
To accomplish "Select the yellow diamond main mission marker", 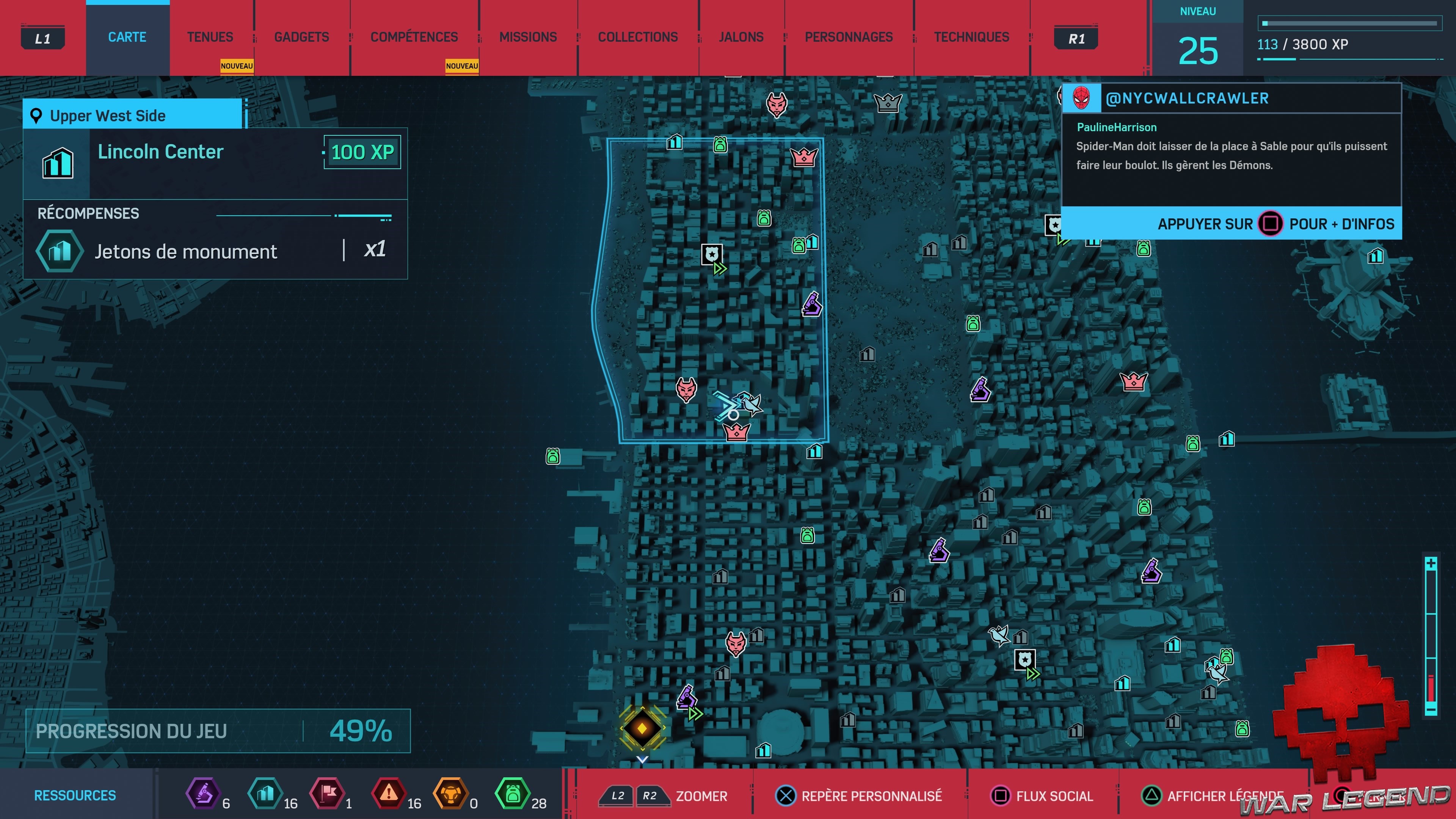I will pos(642,728).
